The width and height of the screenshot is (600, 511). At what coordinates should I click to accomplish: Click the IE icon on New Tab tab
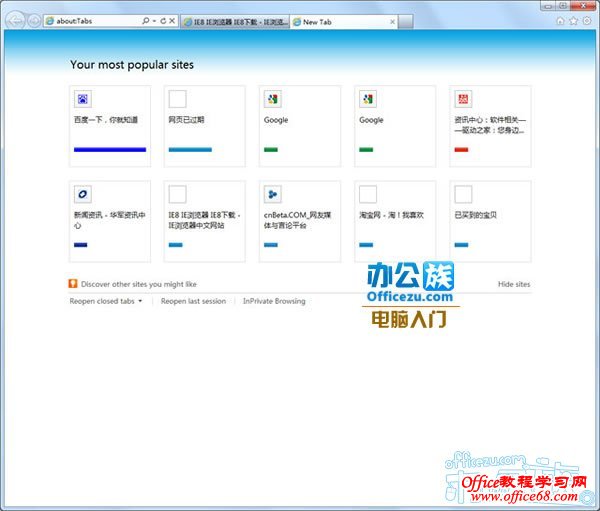297,22
